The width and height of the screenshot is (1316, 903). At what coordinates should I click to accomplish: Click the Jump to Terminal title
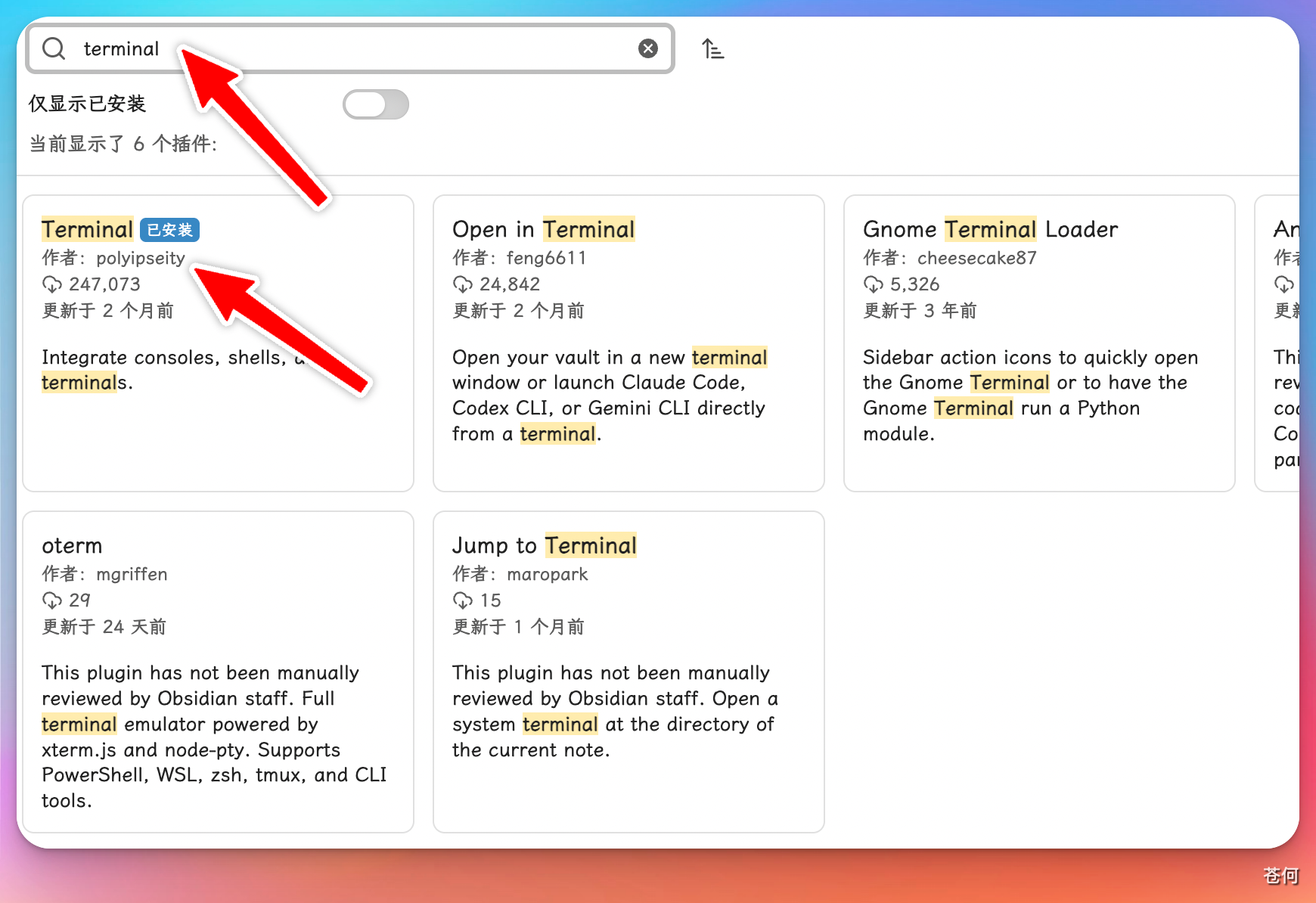[545, 545]
